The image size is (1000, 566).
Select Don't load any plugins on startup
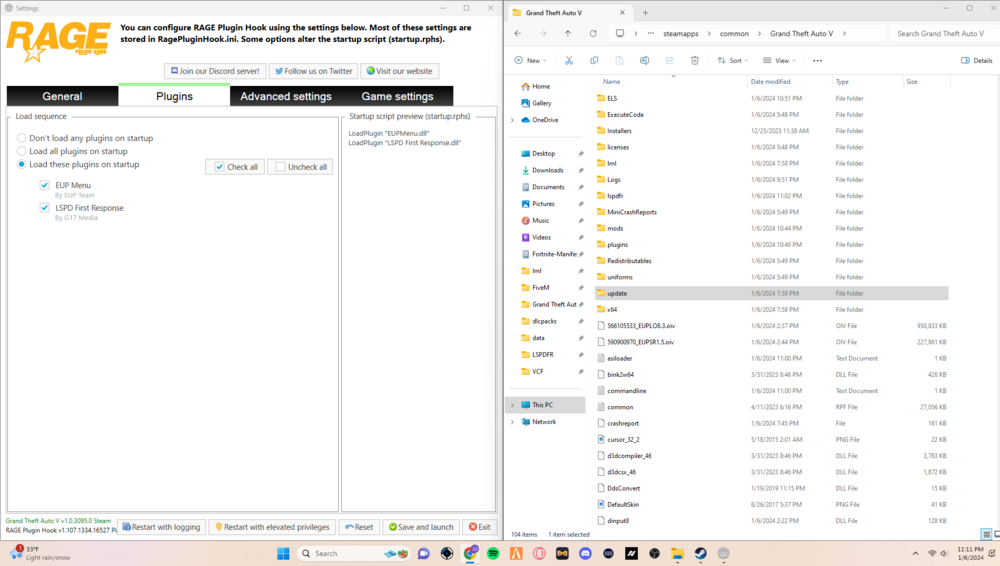pyautogui.click(x=22, y=138)
